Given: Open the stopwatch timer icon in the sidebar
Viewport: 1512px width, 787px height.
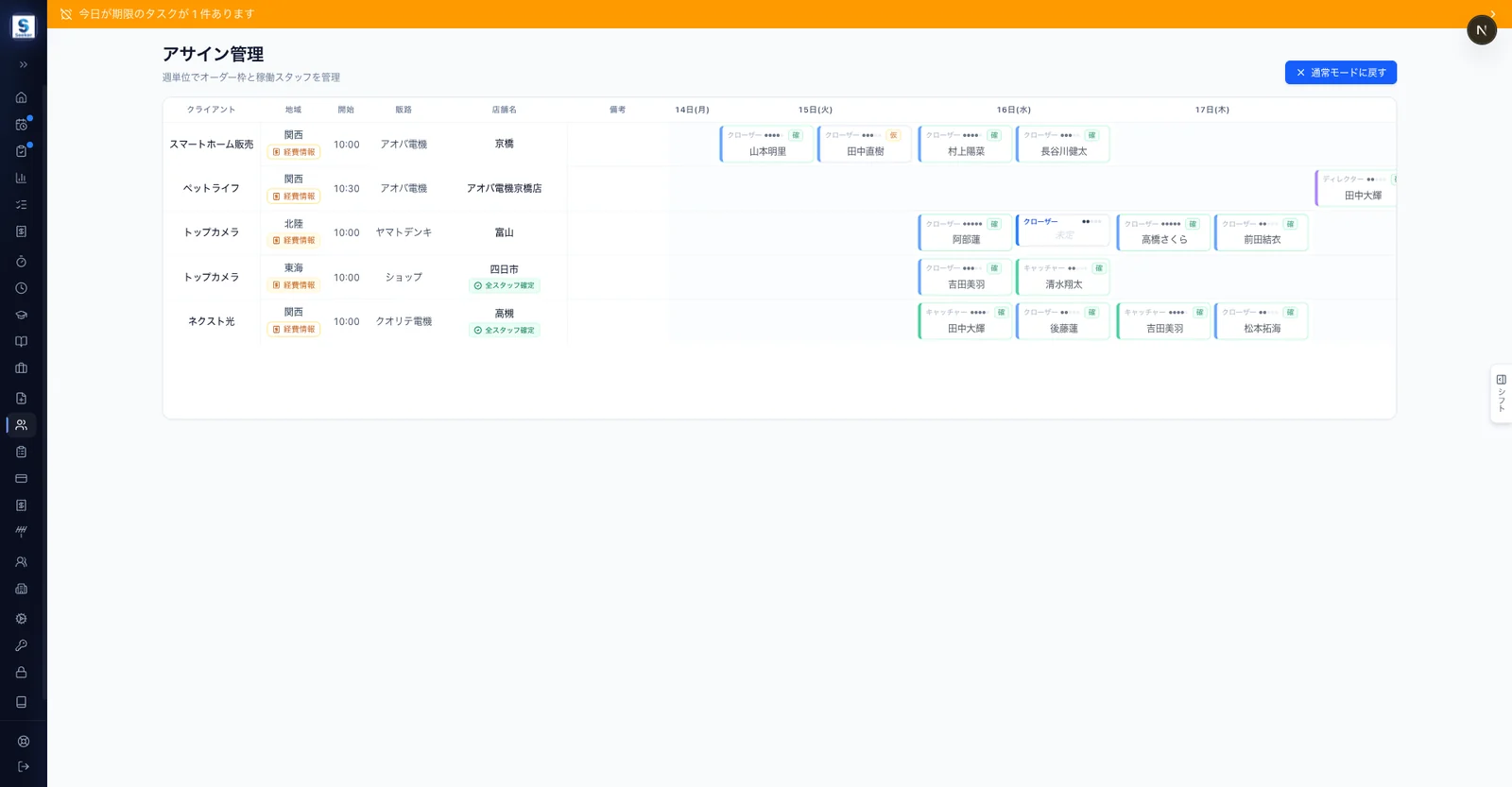Looking at the screenshot, I should click(x=21, y=262).
